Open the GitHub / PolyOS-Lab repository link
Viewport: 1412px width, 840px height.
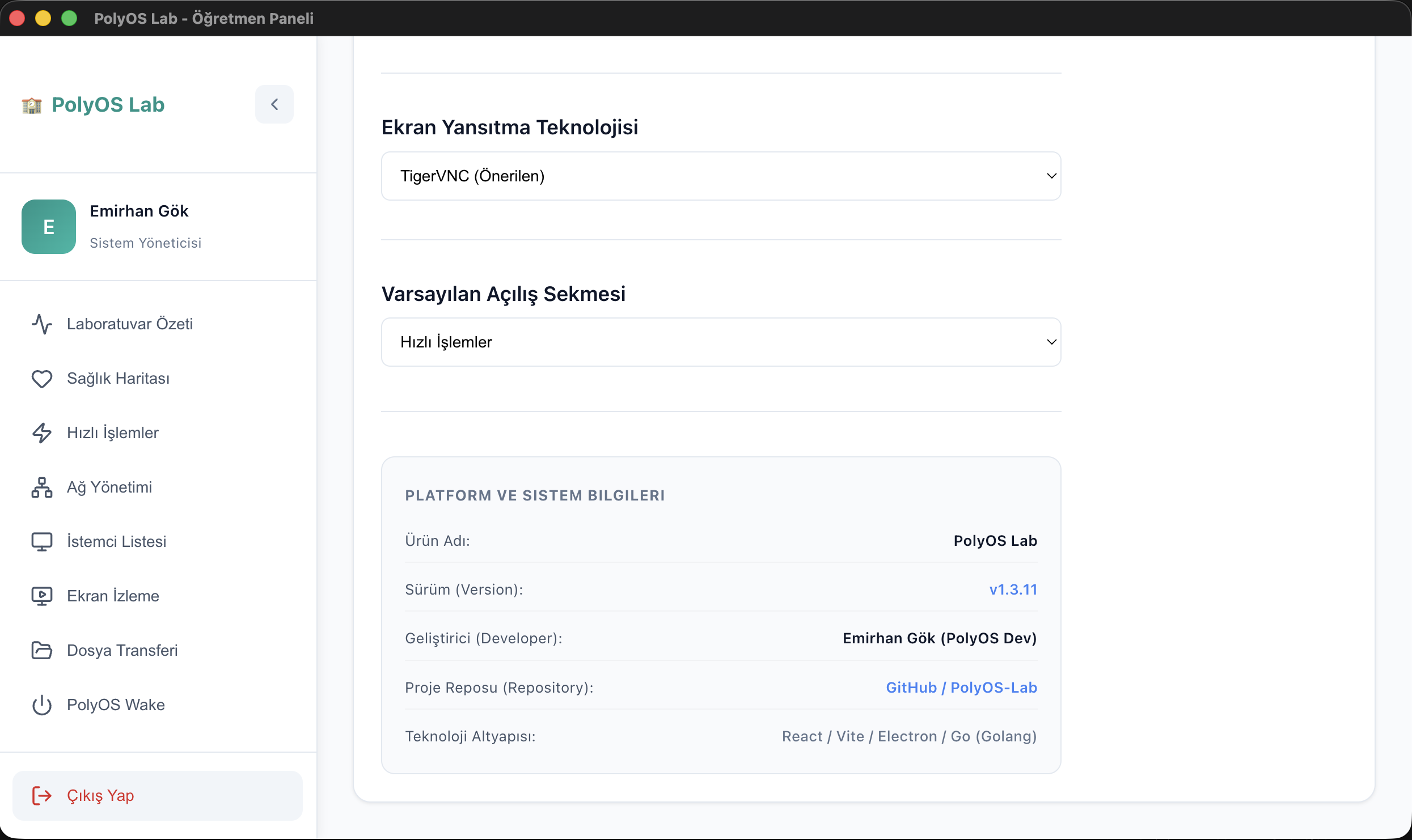point(961,688)
